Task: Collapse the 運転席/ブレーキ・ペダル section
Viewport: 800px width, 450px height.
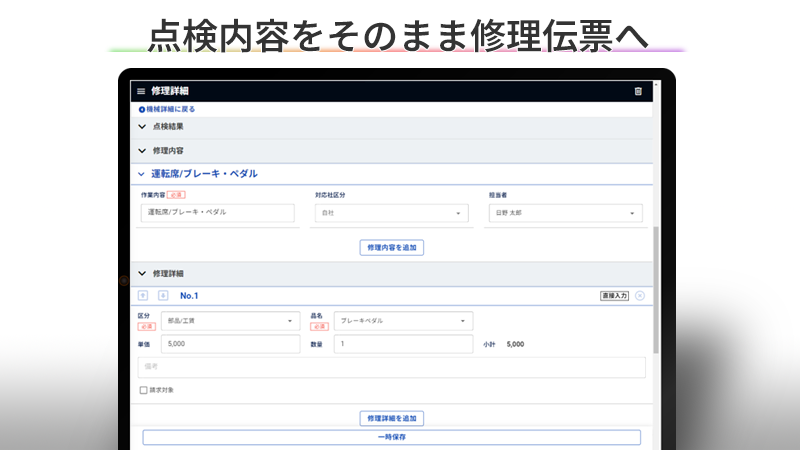Action: (x=142, y=173)
